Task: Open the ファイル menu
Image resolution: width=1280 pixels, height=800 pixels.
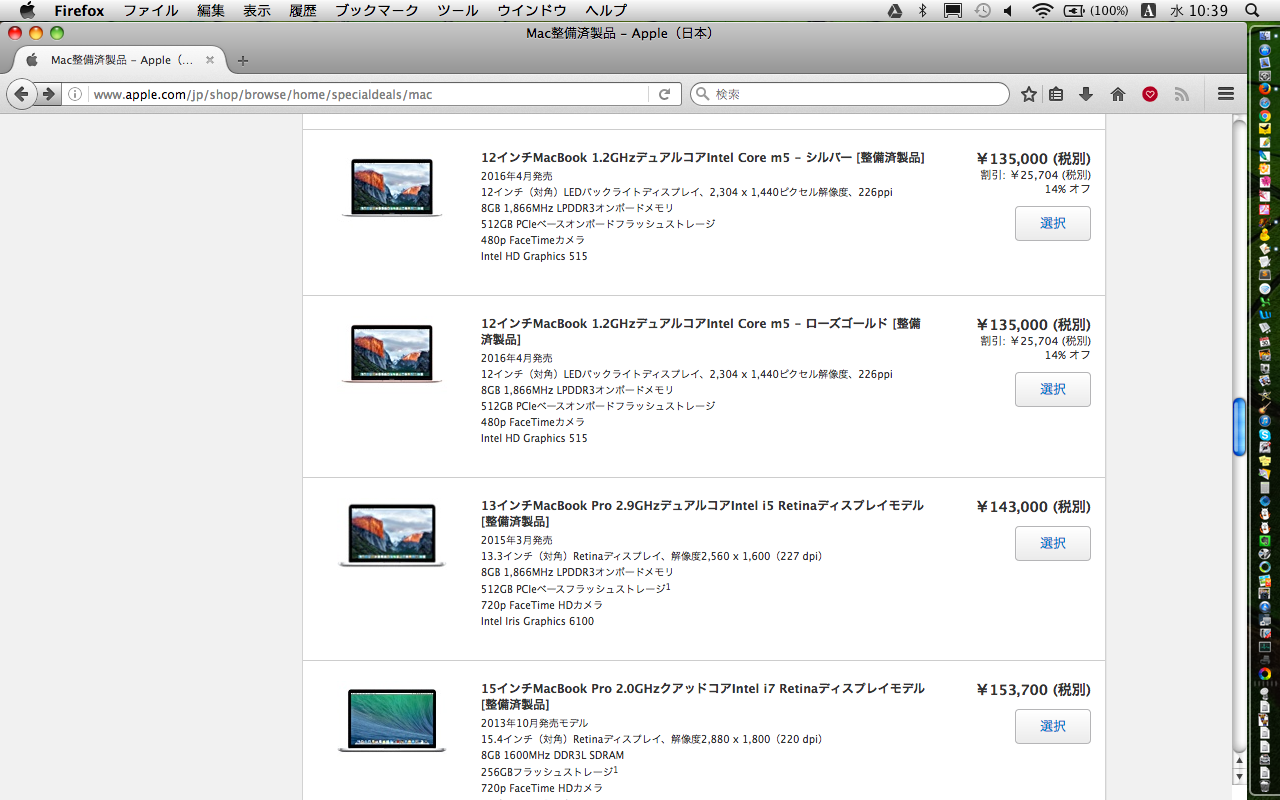Action: (x=150, y=10)
